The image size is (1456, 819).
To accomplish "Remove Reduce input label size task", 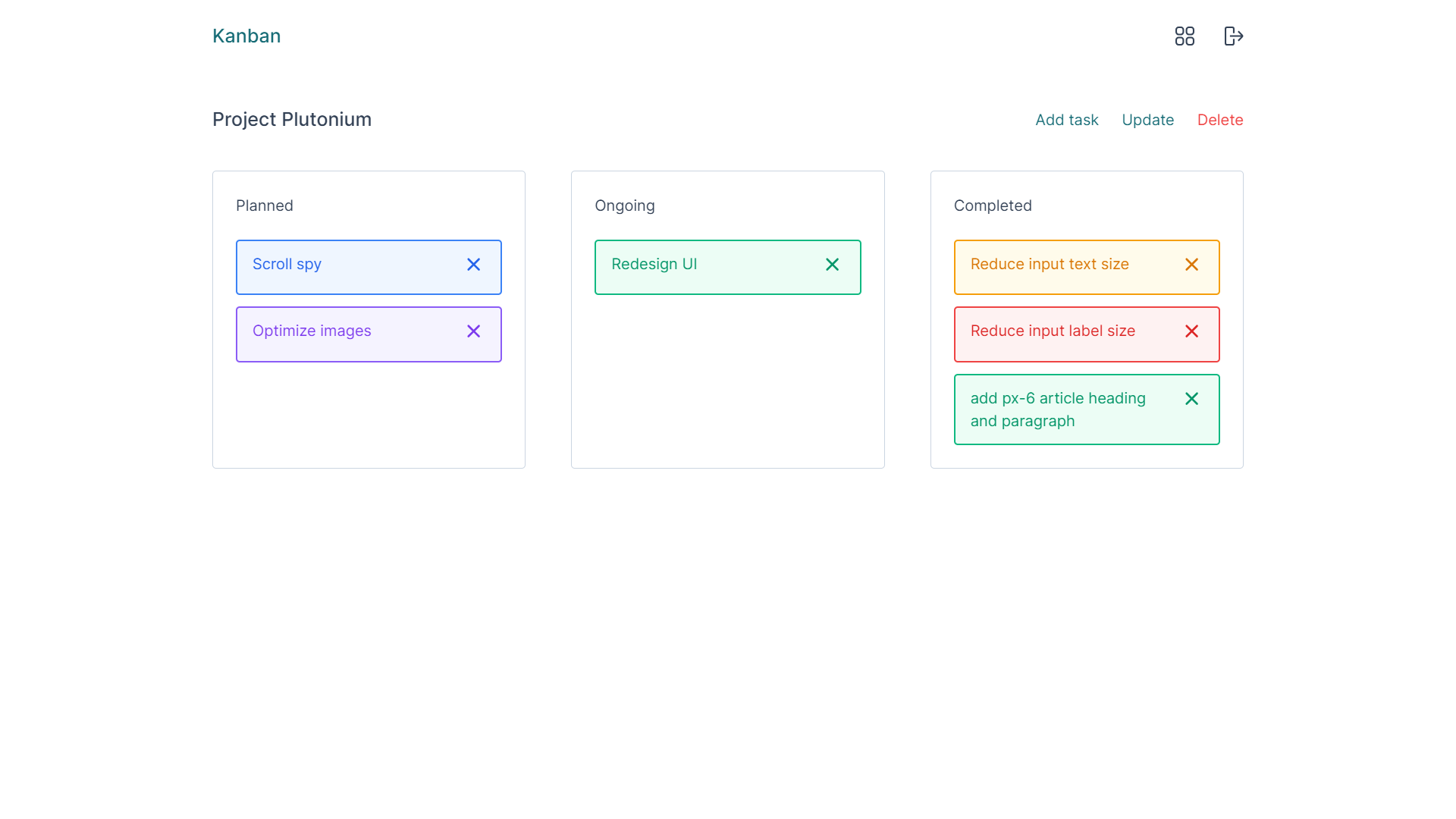I will [1191, 331].
